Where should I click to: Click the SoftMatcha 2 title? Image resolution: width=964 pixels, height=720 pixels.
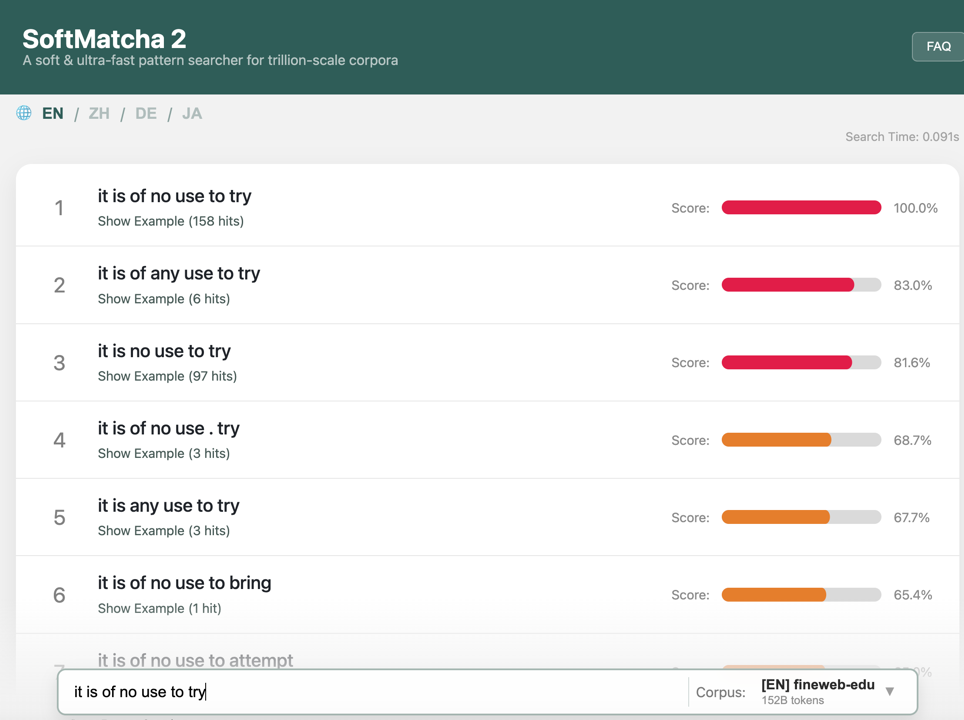coord(105,39)
